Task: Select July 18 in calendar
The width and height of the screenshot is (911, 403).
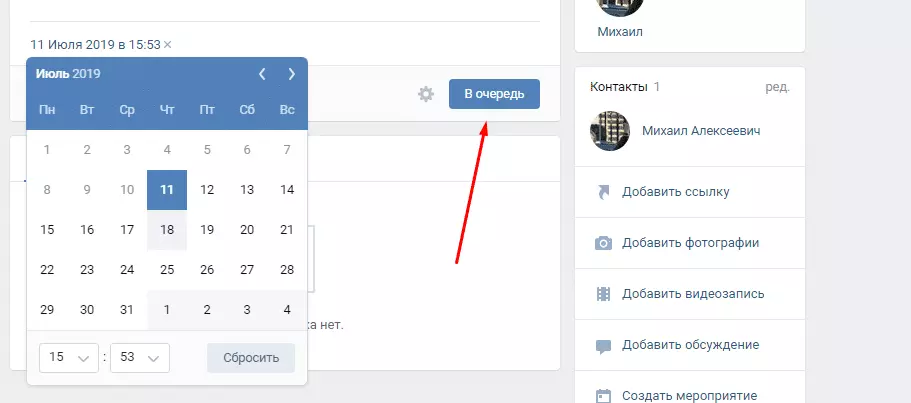Action: click(167, 230)
